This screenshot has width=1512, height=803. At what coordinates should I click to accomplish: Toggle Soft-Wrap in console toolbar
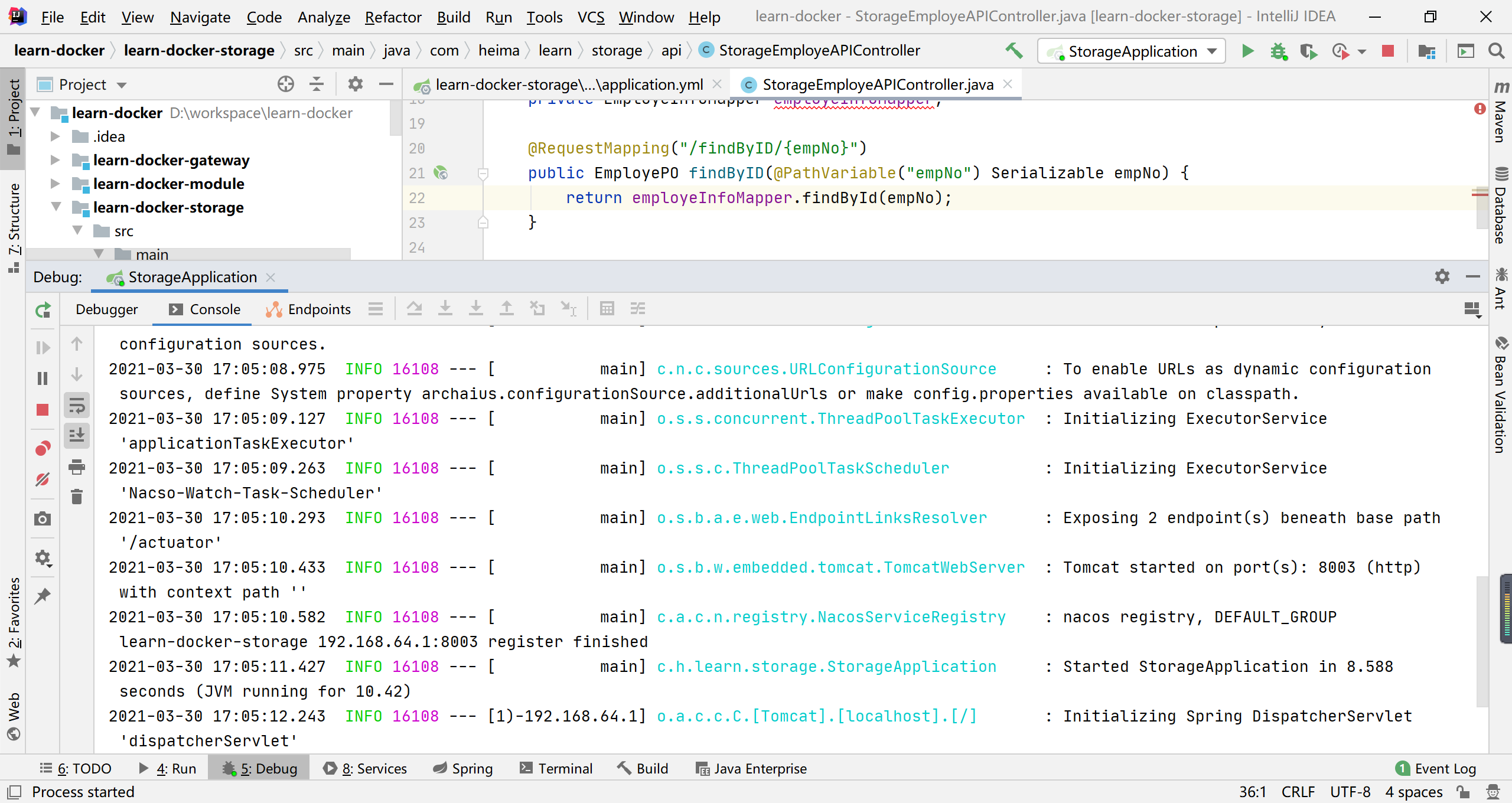click(77, 406)
